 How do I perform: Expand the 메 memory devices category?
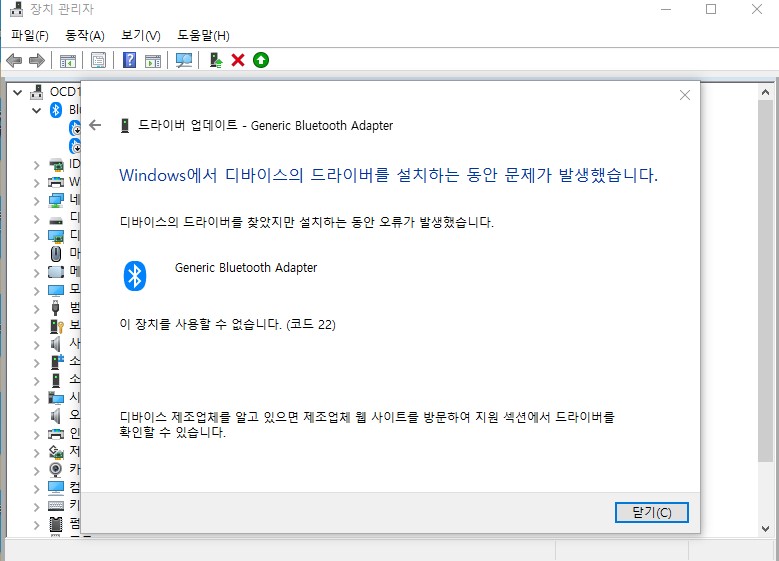click(36, 272)
